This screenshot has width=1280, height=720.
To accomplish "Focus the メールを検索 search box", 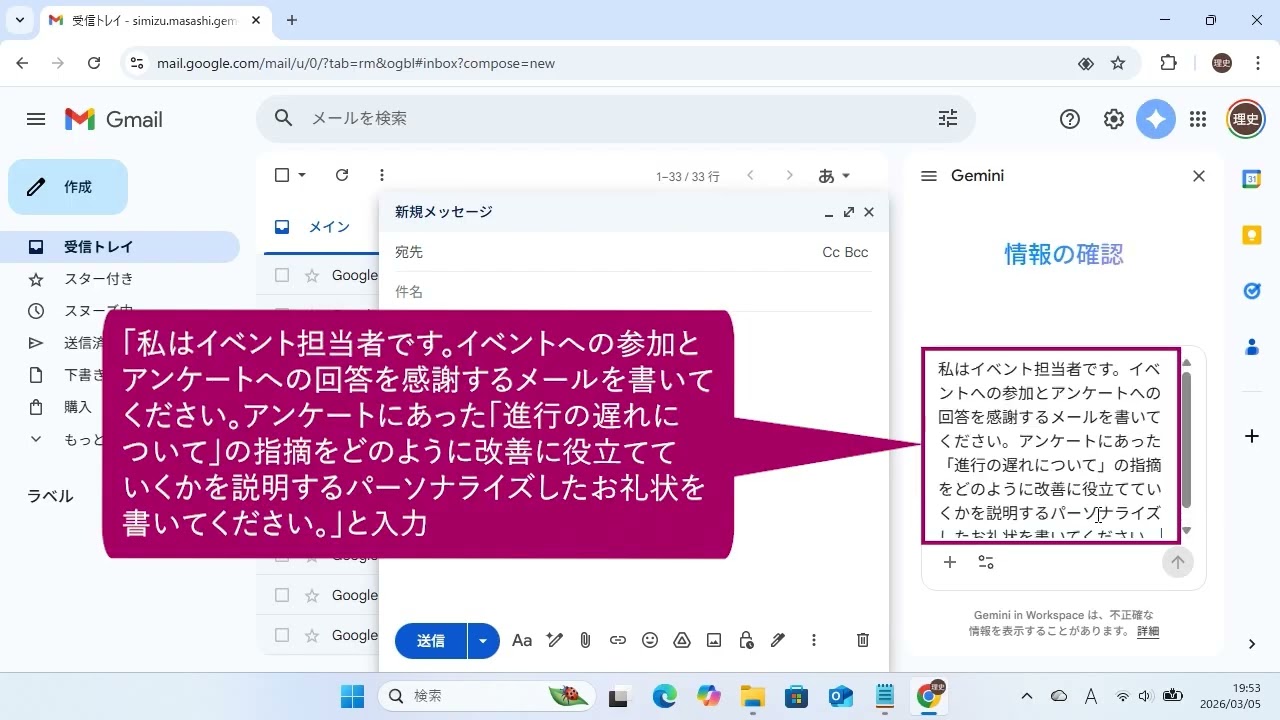I will pyautogui.click(x=616, y=118).
